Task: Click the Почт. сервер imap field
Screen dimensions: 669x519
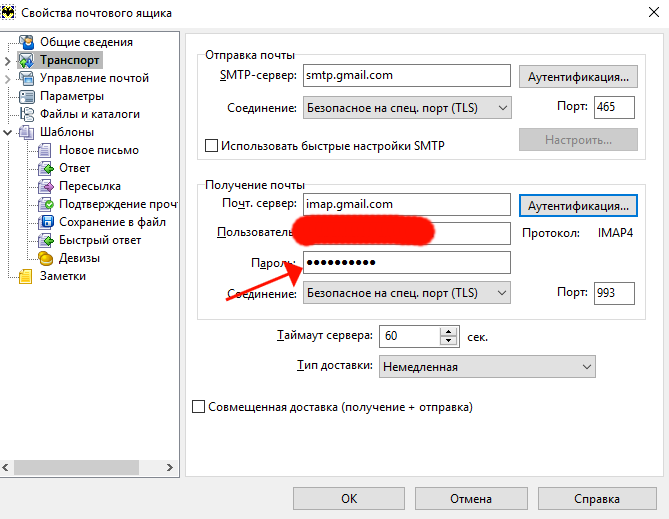Action: (x=407, y=204)
